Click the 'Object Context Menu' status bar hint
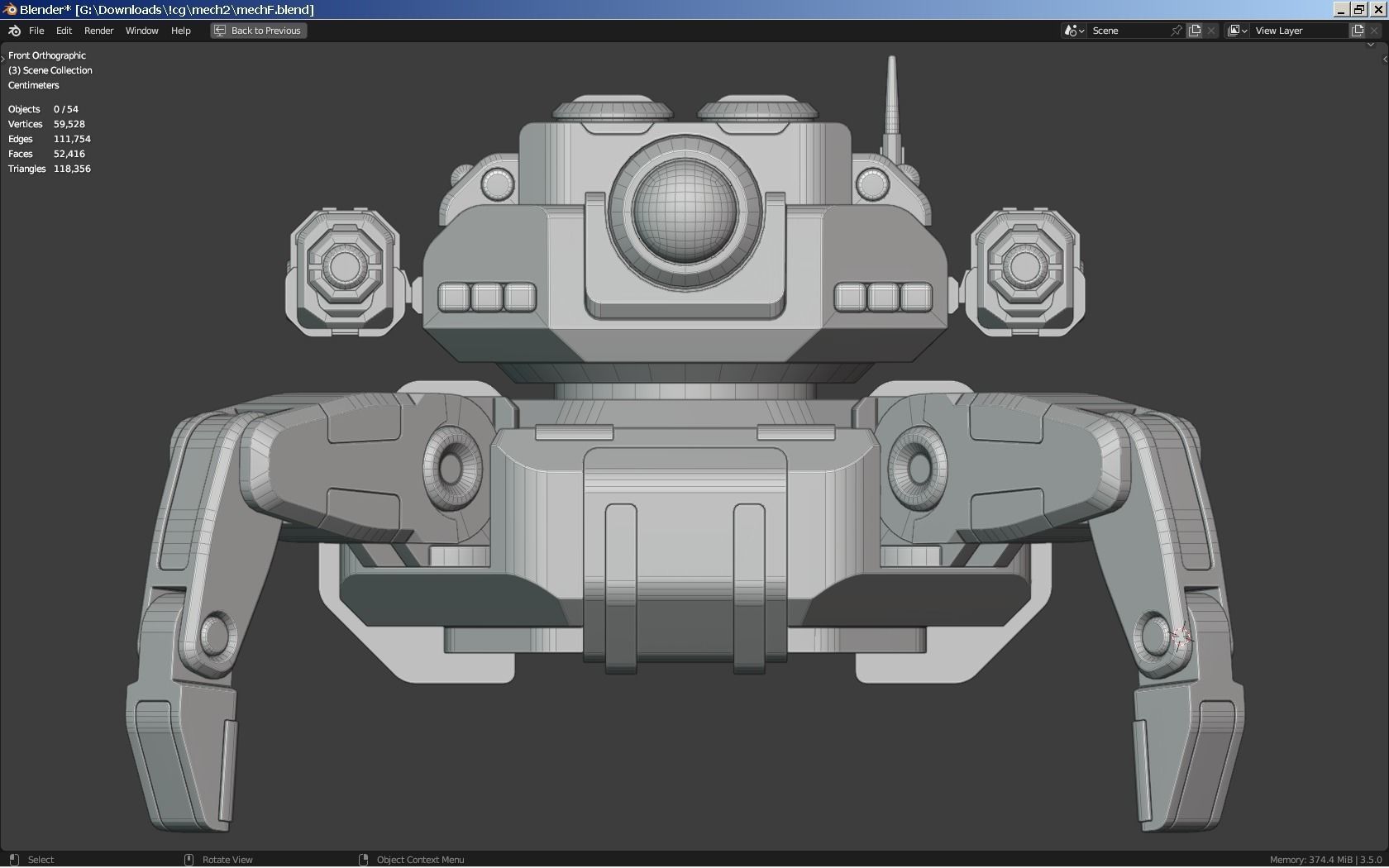The width and height of the screenshot is (1389, 868). (420, 860)
